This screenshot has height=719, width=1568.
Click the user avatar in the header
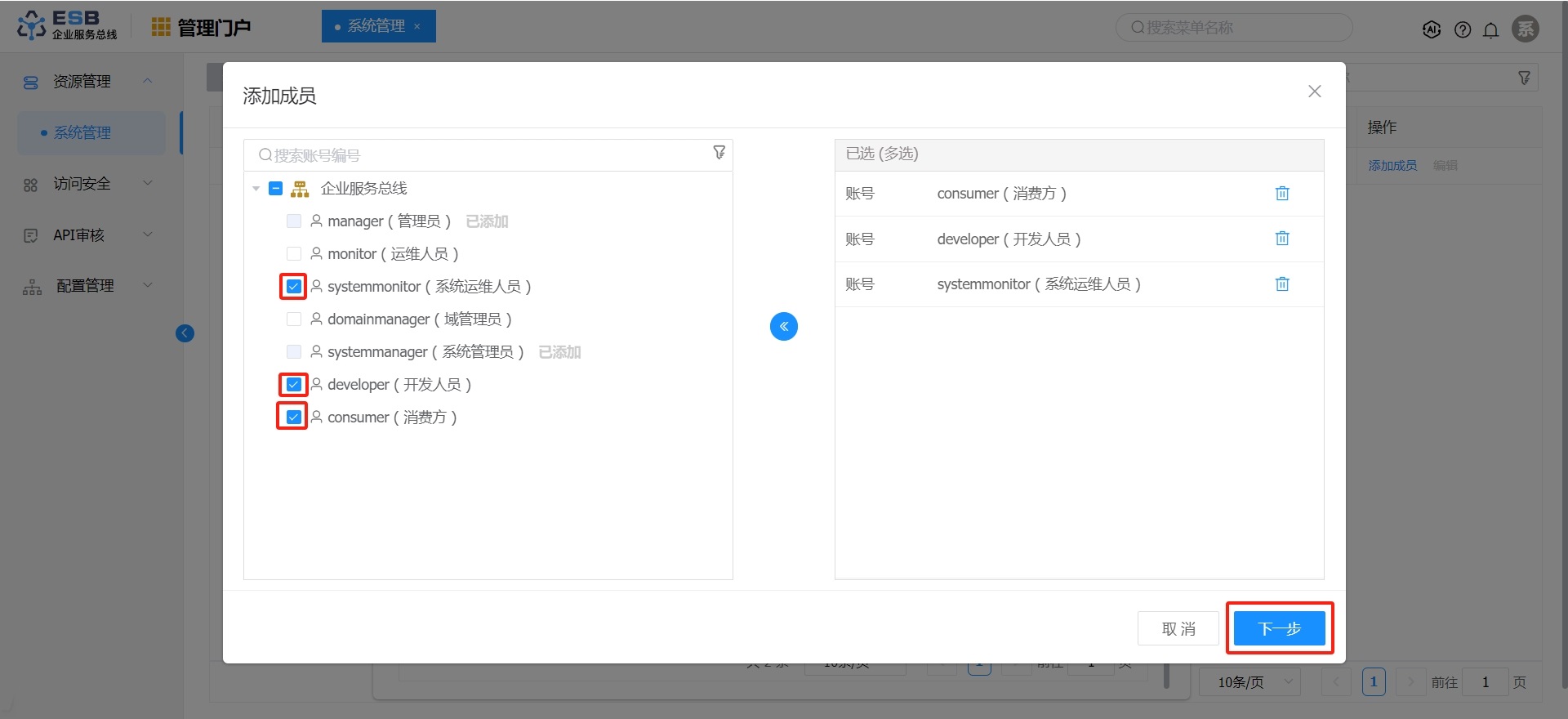click(1526, 29)
